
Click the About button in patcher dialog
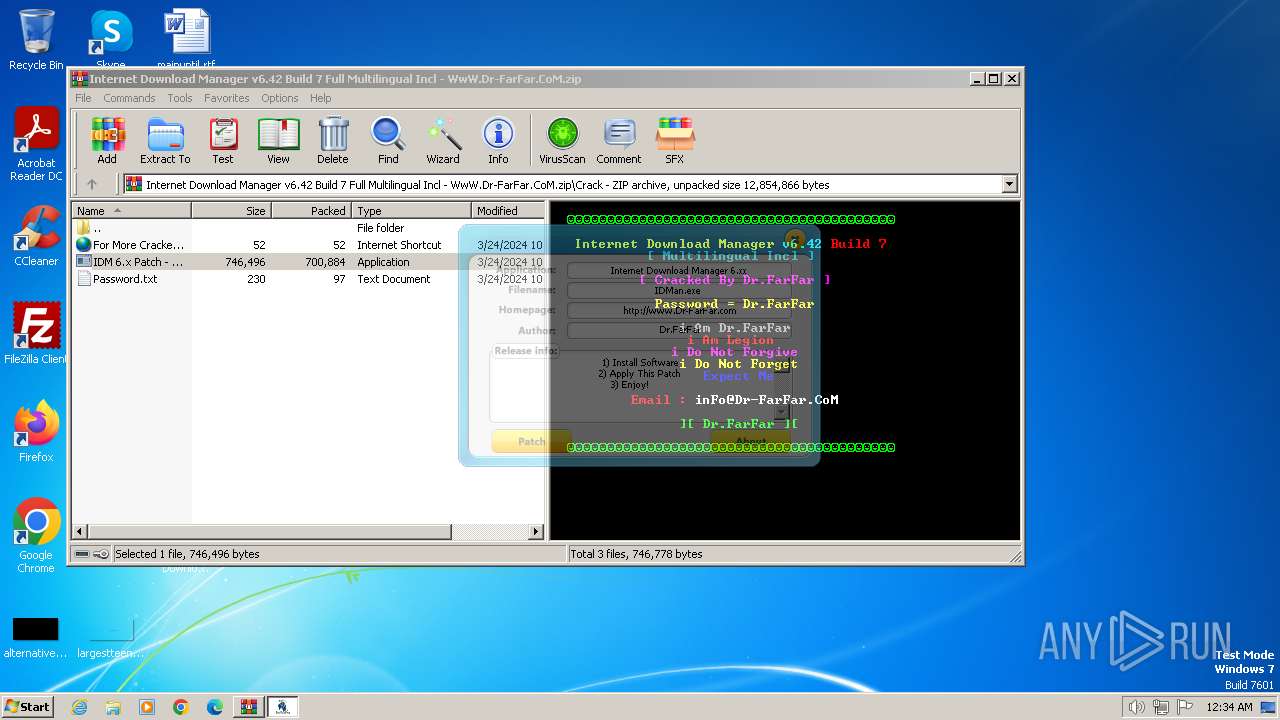[x=751, y=441]
